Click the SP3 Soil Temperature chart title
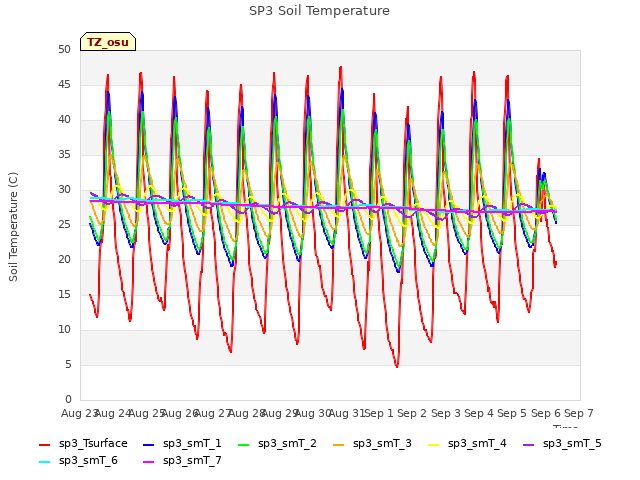640x480 pixels. (x=319, y=11)
